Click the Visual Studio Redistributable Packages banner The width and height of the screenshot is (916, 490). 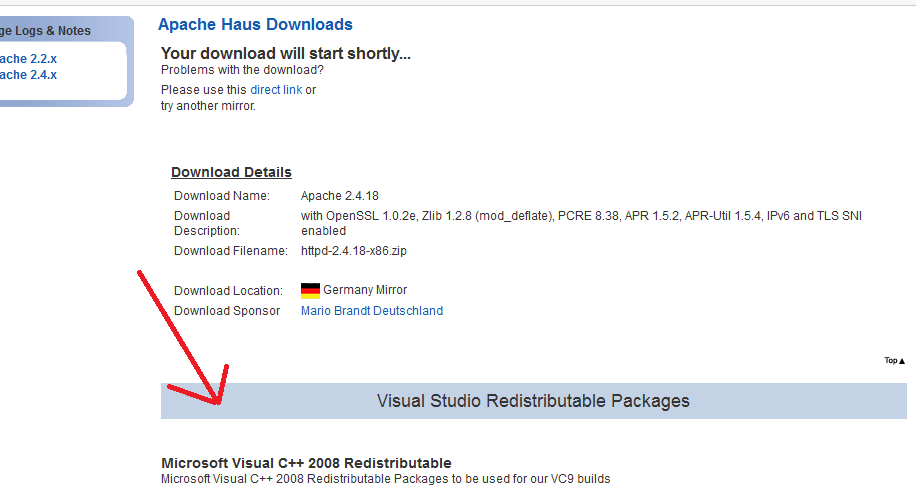(x=533, y=401)
